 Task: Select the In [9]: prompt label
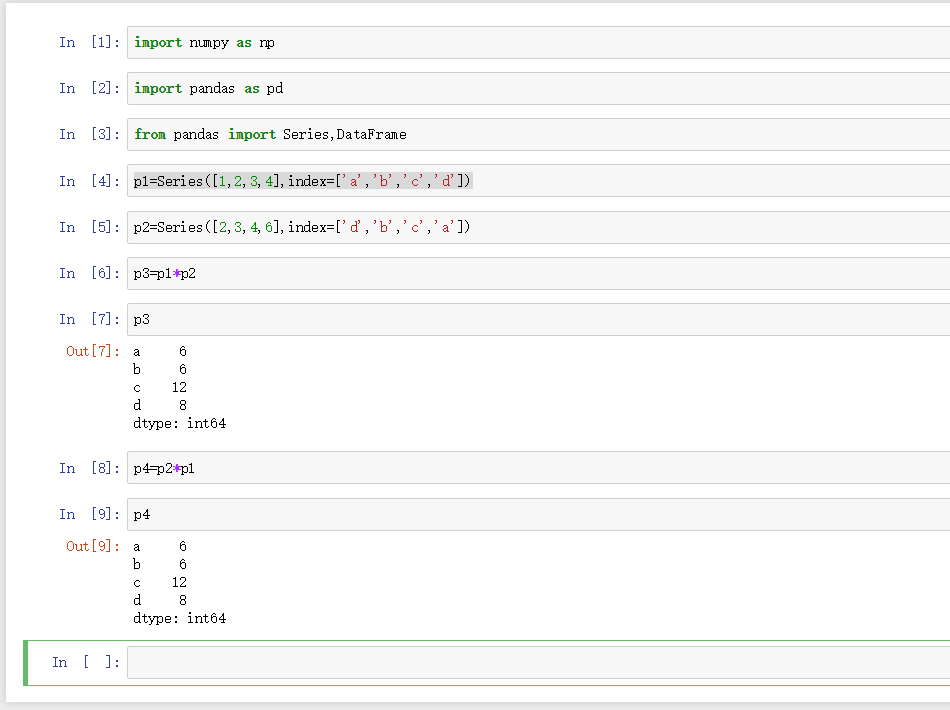point(89,514)
